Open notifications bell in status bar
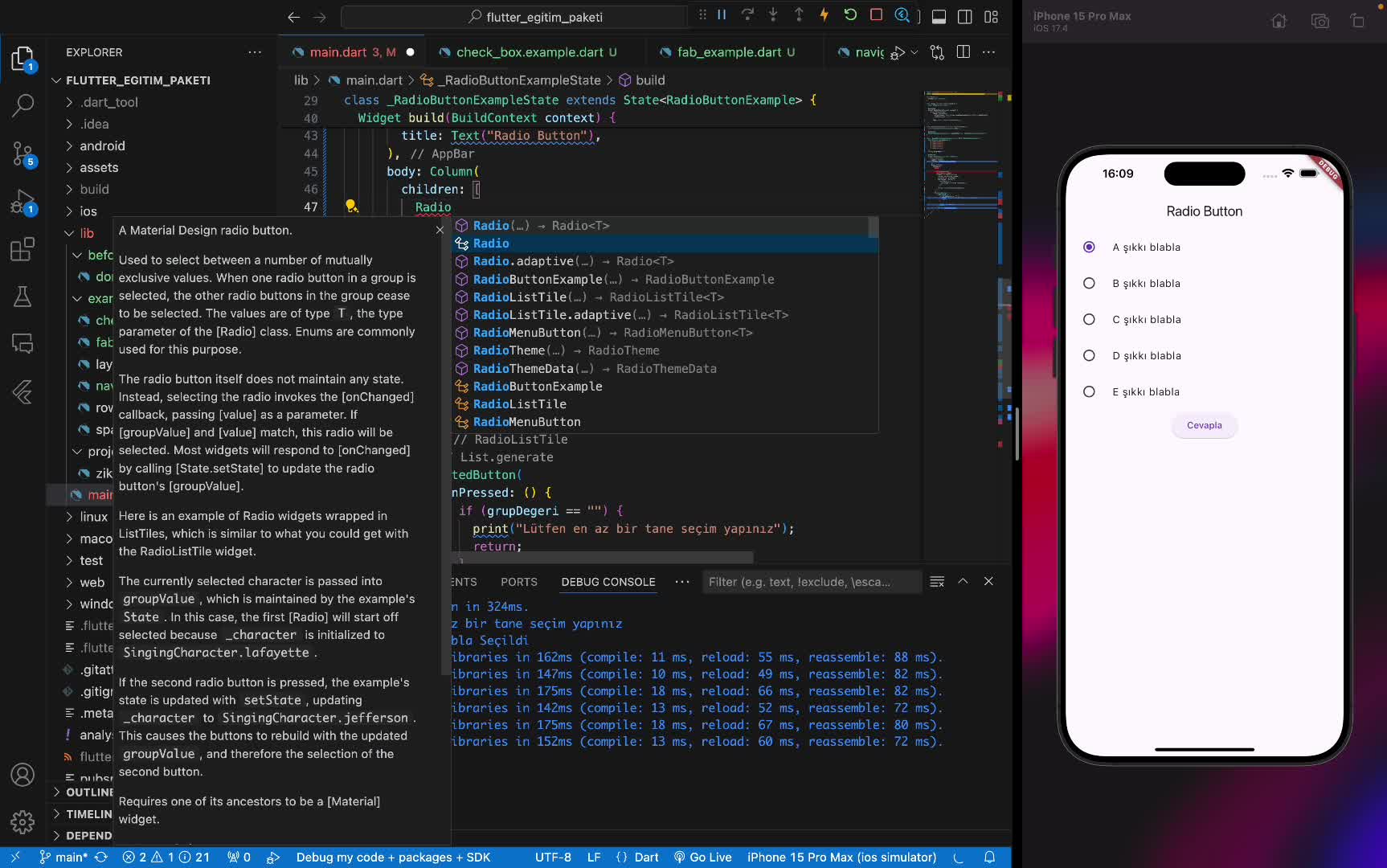1387x868 pixels. tap(990, 857)
